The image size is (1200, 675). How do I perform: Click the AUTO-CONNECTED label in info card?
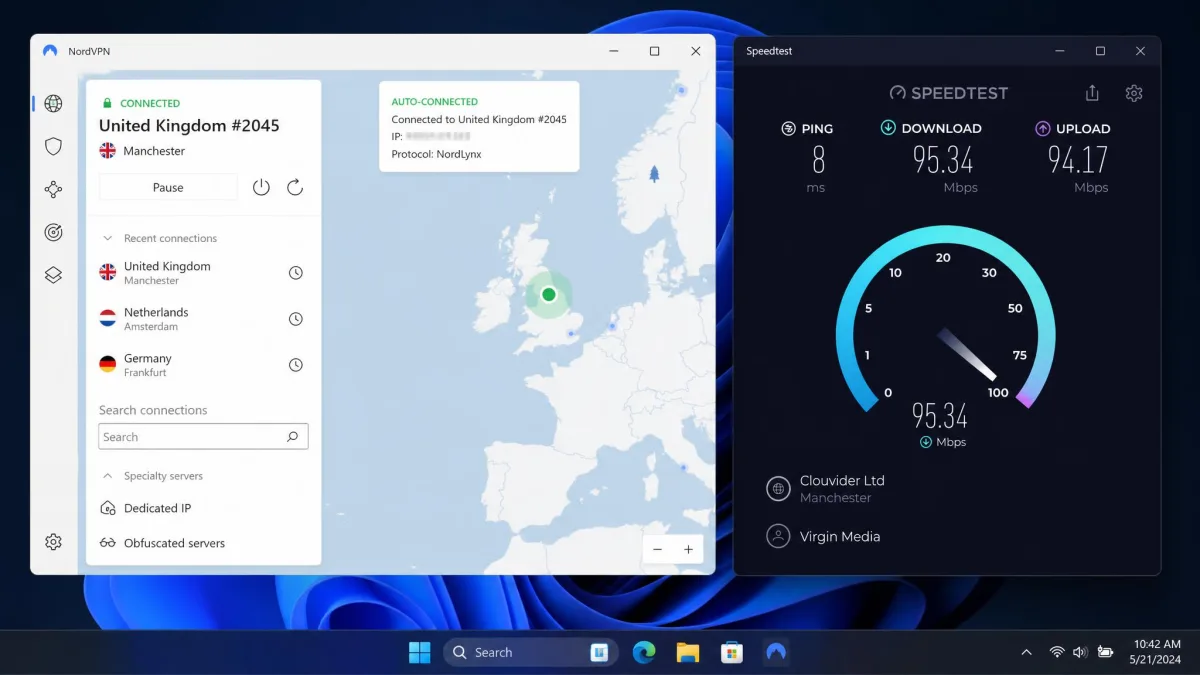click(x=435, y=102)
